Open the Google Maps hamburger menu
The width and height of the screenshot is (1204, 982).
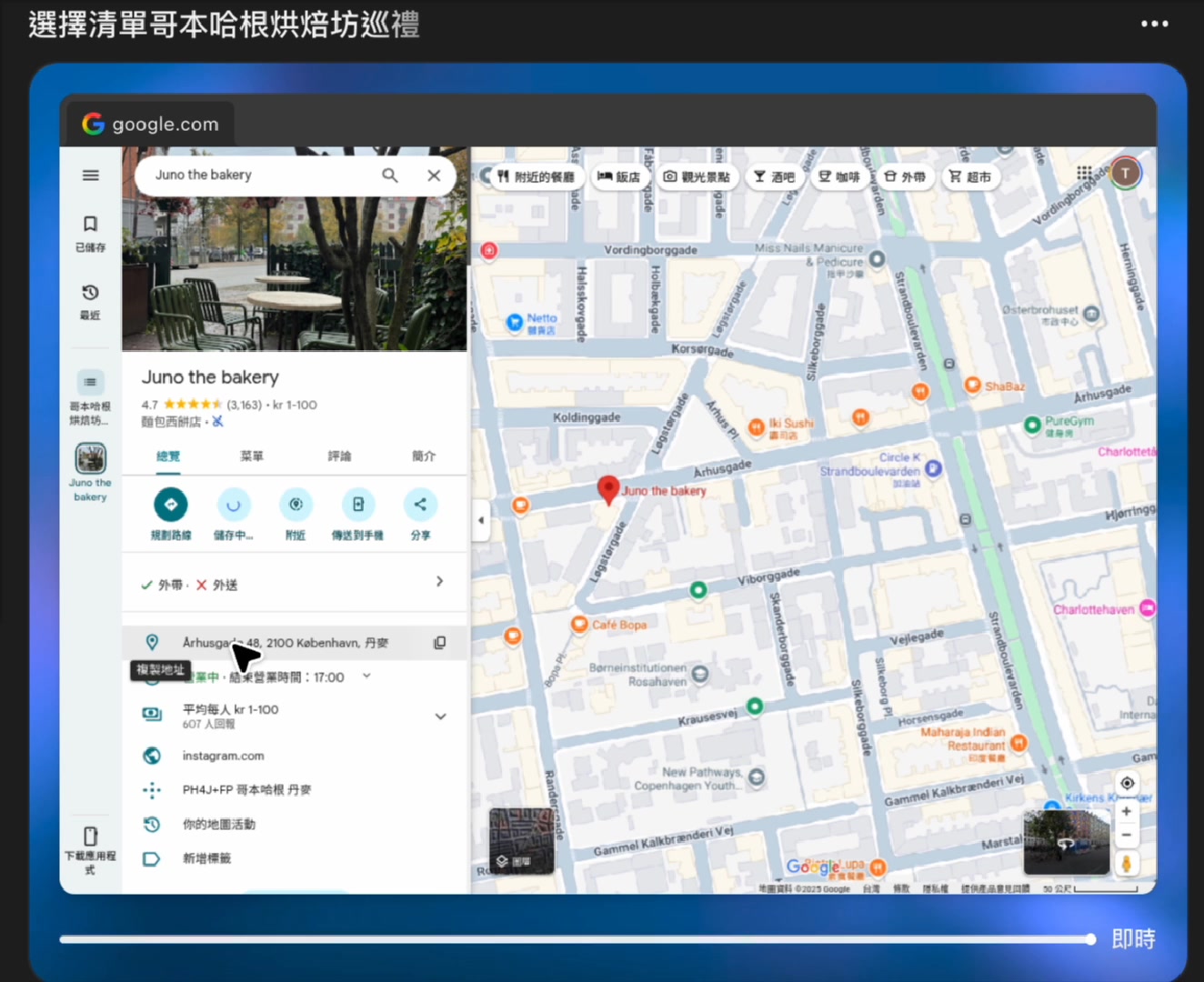pyautogui.click(x=90, y=175)
